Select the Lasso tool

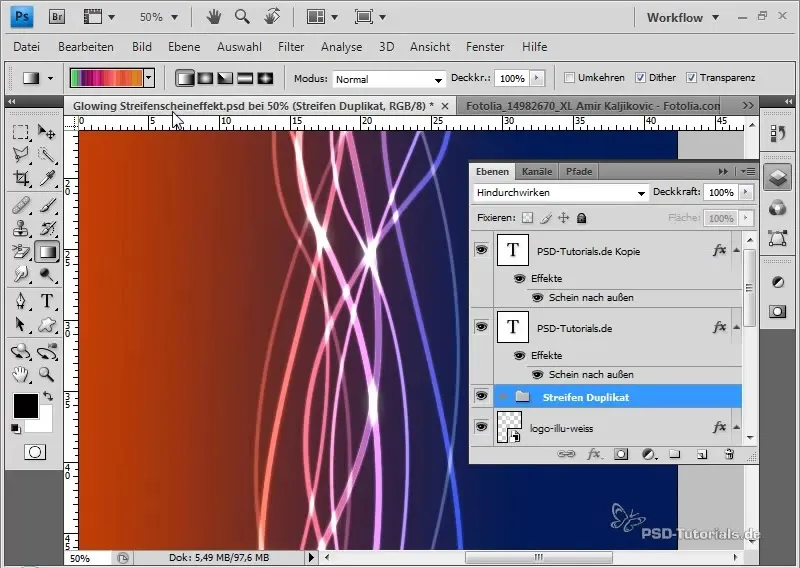coord(20,155)
